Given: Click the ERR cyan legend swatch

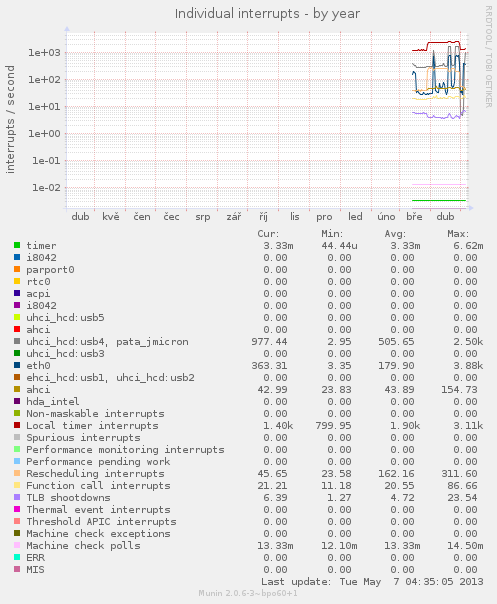Looking at the screenshot, I should (17, 557).
